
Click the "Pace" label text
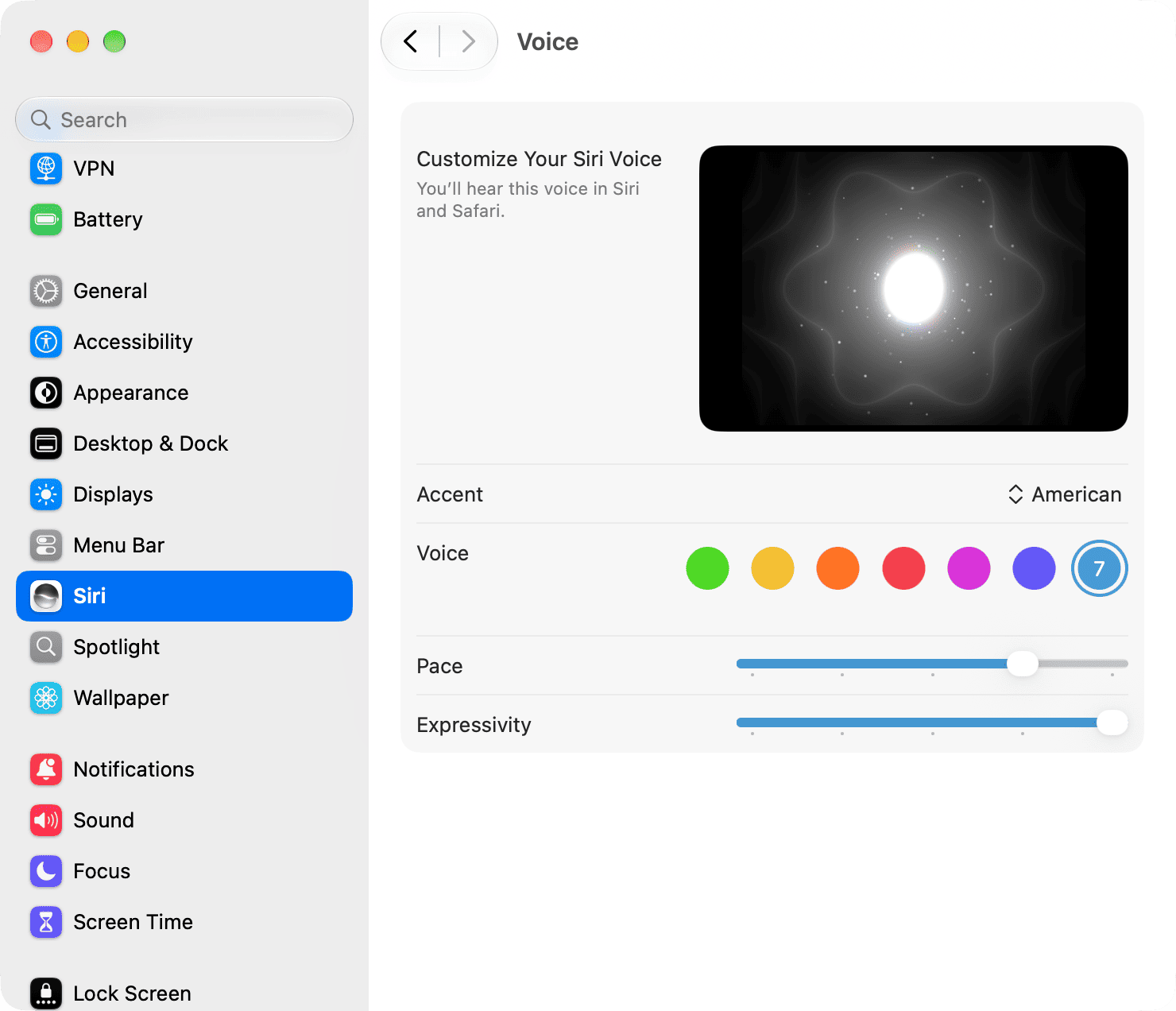(x=440, y=666)
